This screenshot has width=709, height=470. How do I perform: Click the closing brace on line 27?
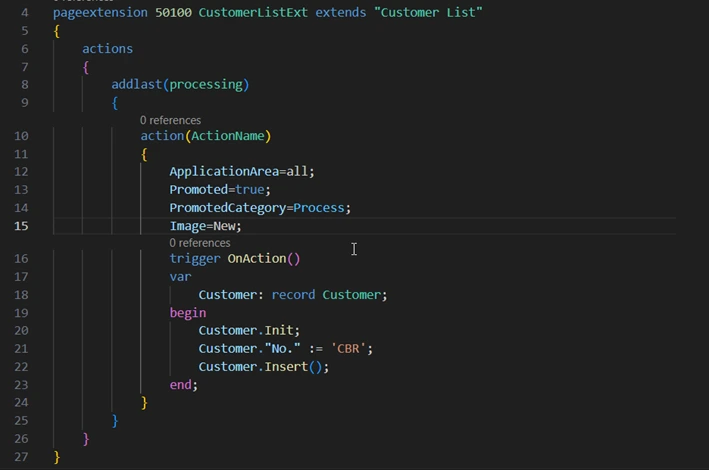click(x=57, y=457)
